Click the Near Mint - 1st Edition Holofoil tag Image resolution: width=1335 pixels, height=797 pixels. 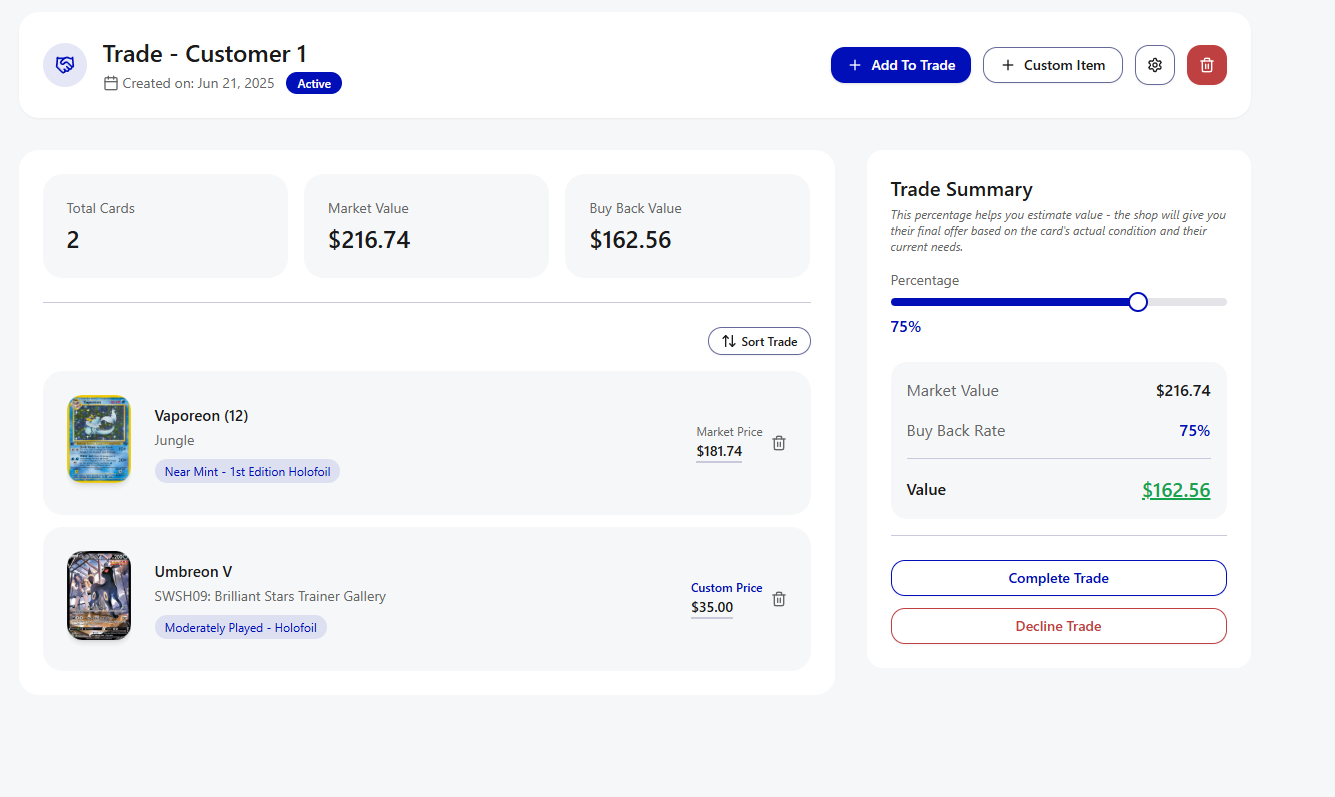[x=247, y=471]
